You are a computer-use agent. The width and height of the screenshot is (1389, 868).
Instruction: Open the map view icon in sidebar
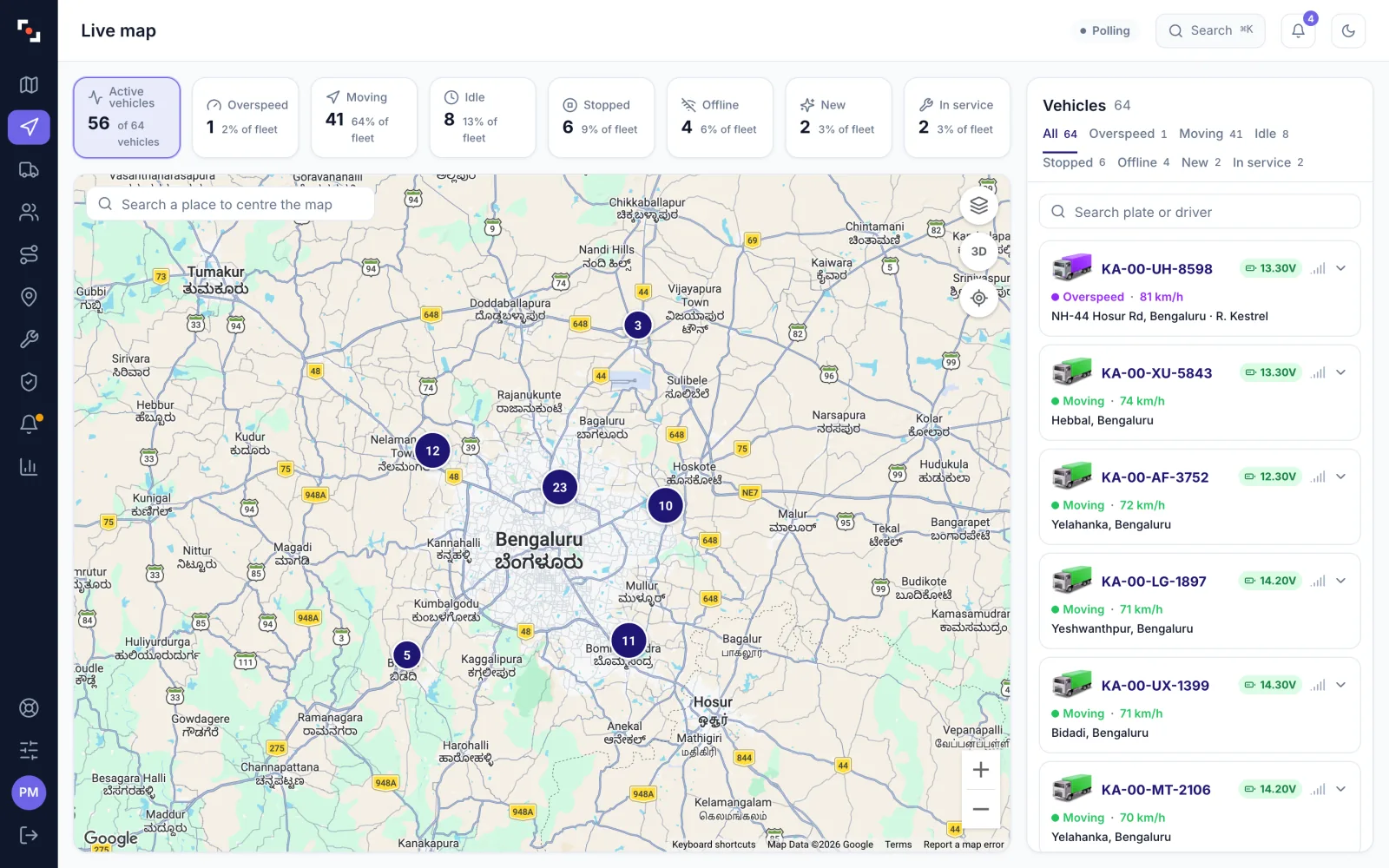(29, 84)
